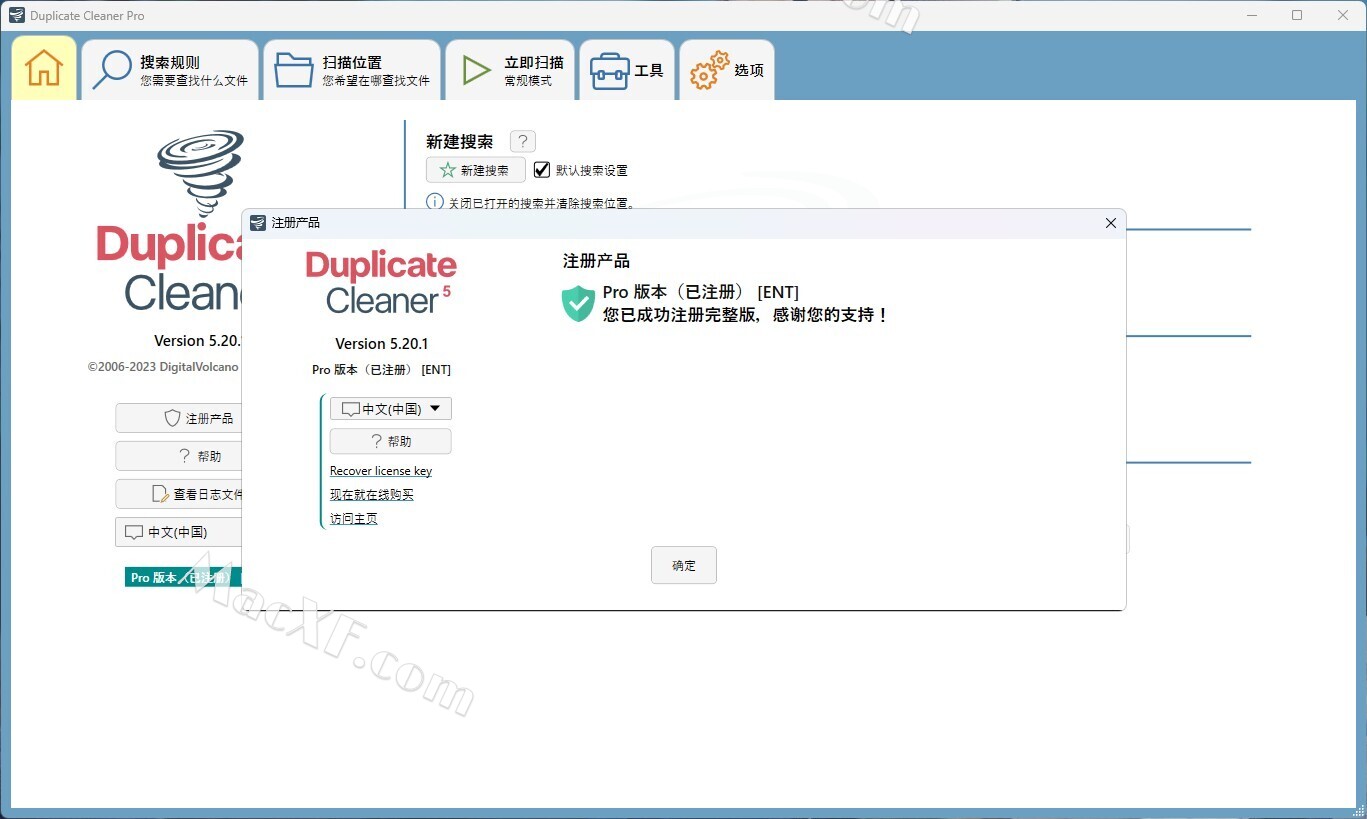Click the Duplicate Cleaner logo in dialog
The width and height of the screenshot is (1367, 819).
381,283
